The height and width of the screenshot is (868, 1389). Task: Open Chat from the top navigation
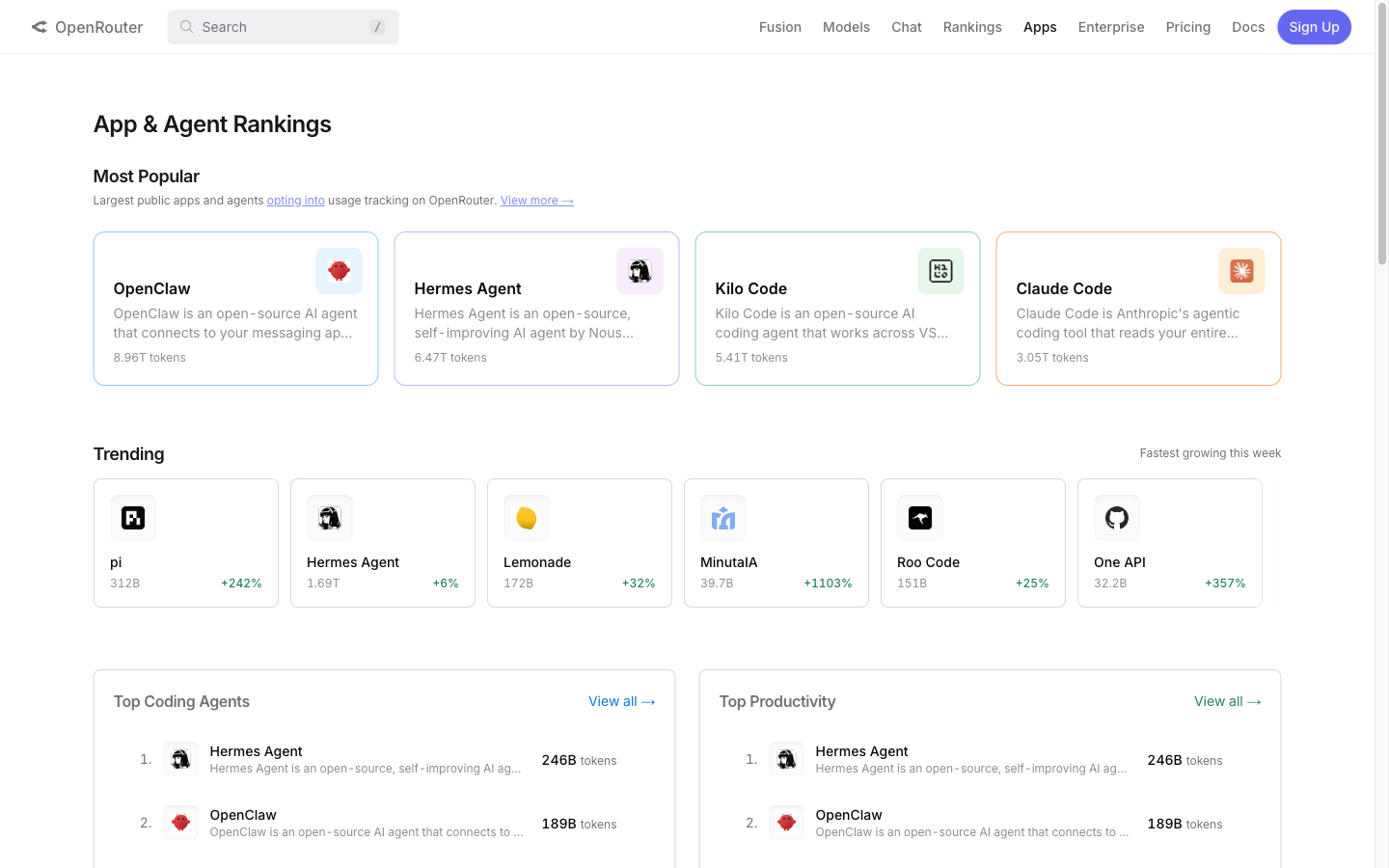point(907,27)
